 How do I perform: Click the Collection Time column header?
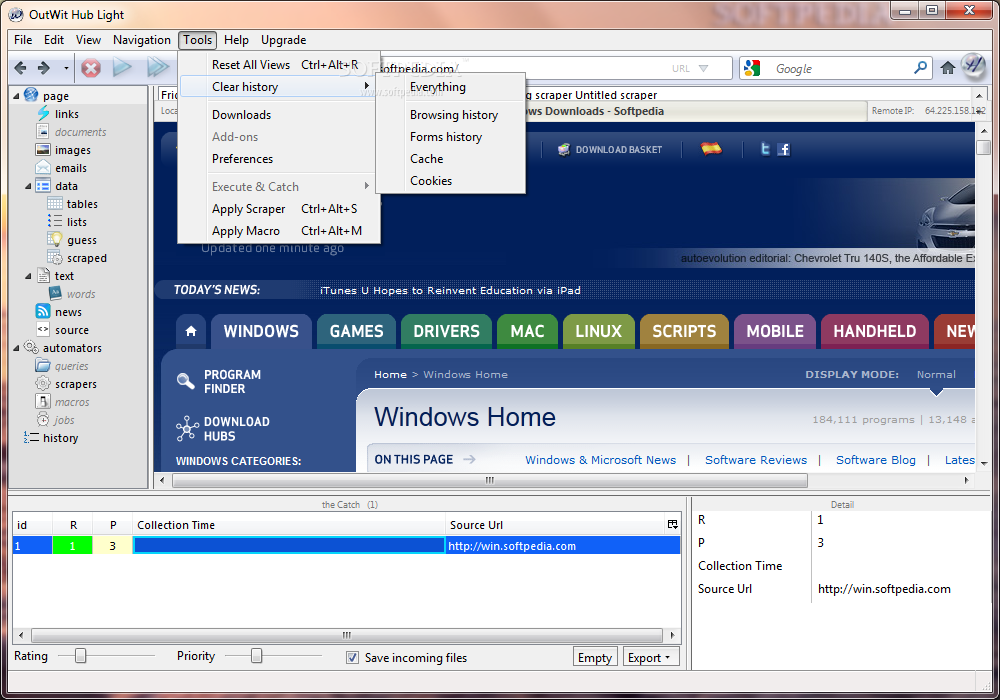tap(289, 525)
